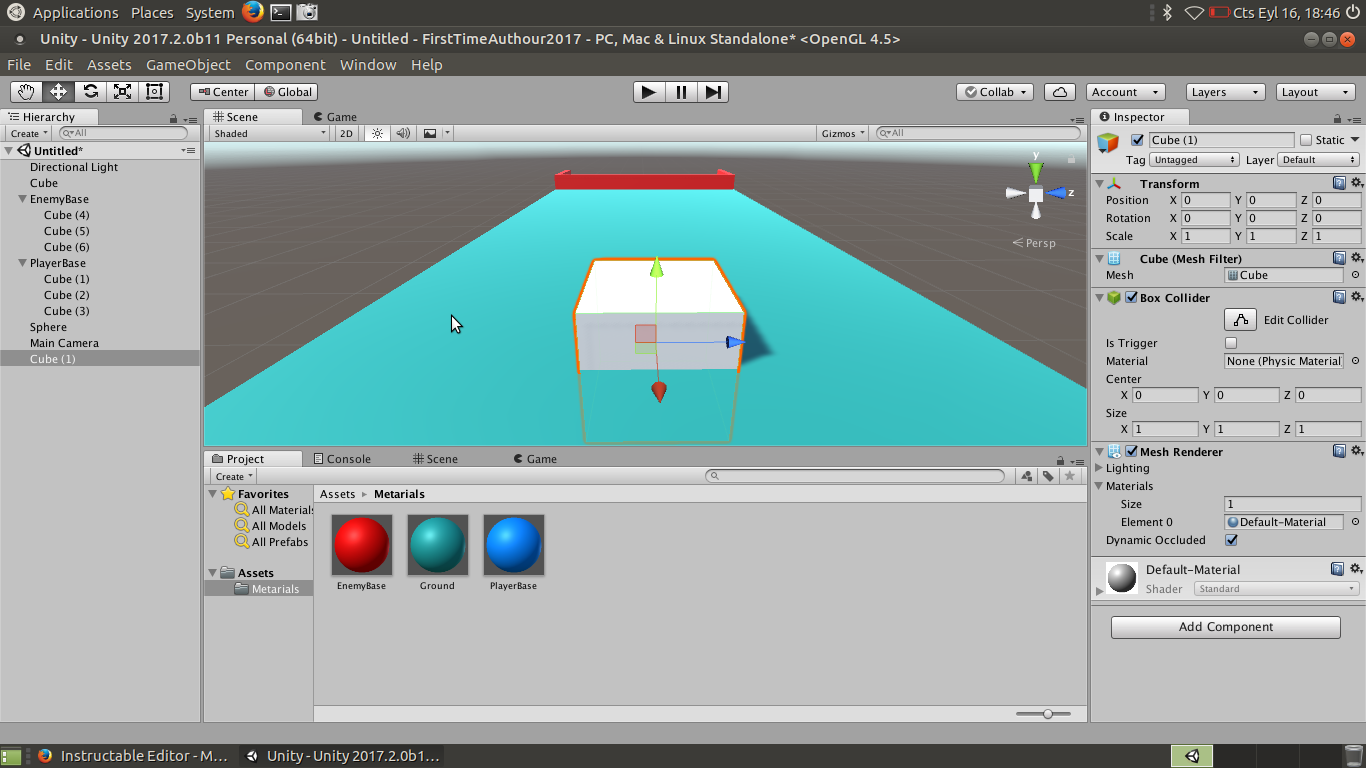Click the Add Component button

click(1226, 627)
